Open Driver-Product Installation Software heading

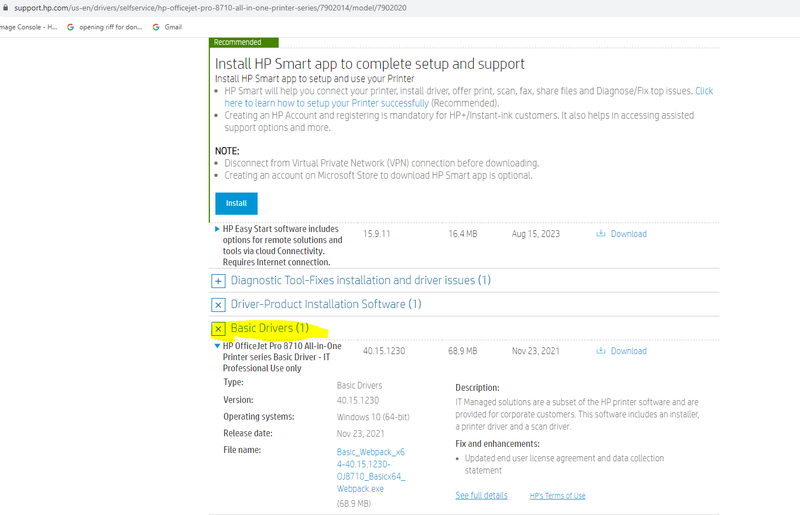point(326,304)
